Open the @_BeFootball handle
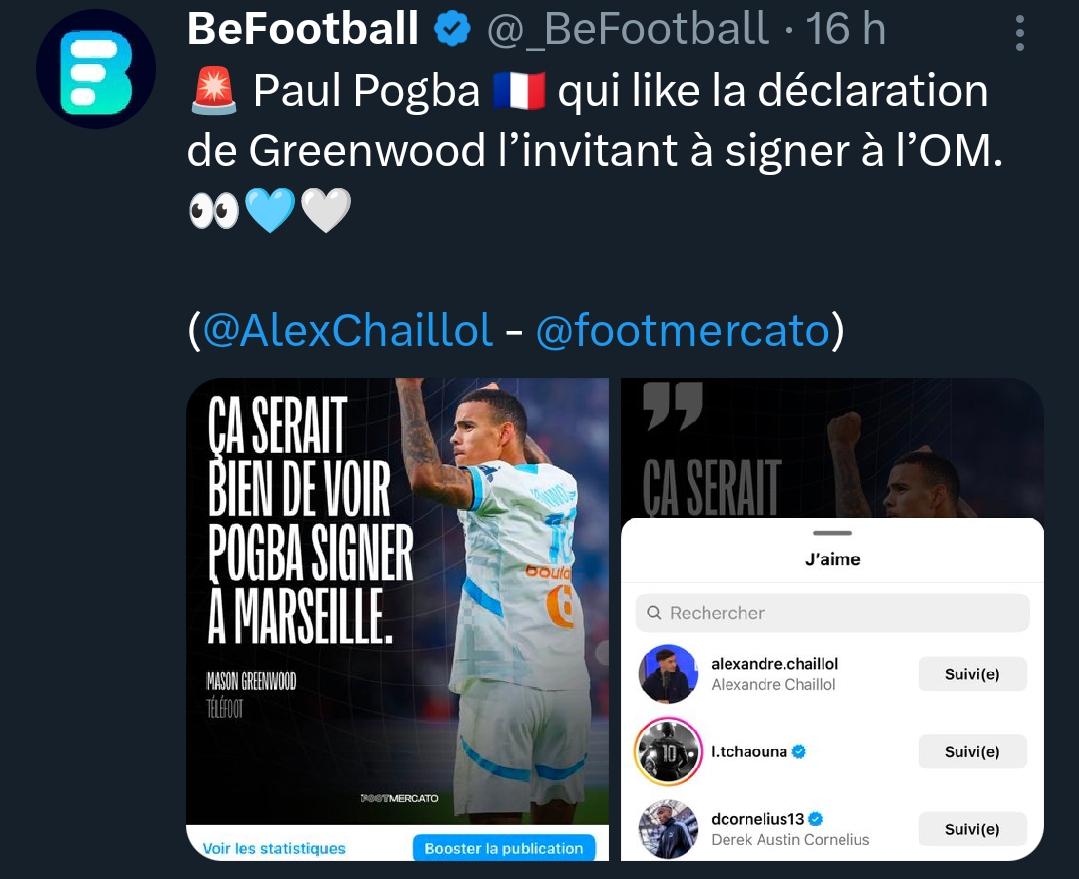 pos(627,30)
